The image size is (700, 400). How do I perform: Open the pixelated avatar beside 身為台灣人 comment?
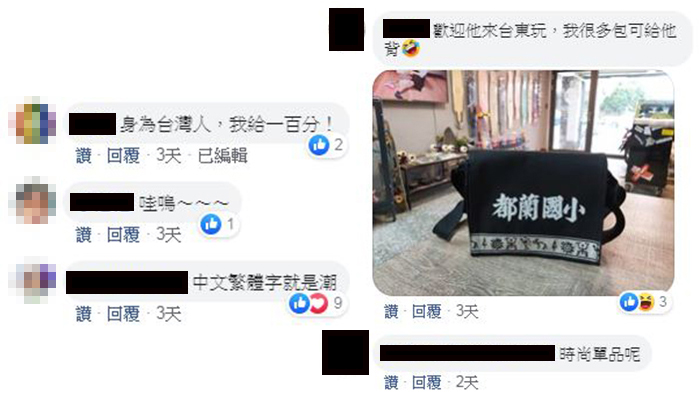point(32,121)
